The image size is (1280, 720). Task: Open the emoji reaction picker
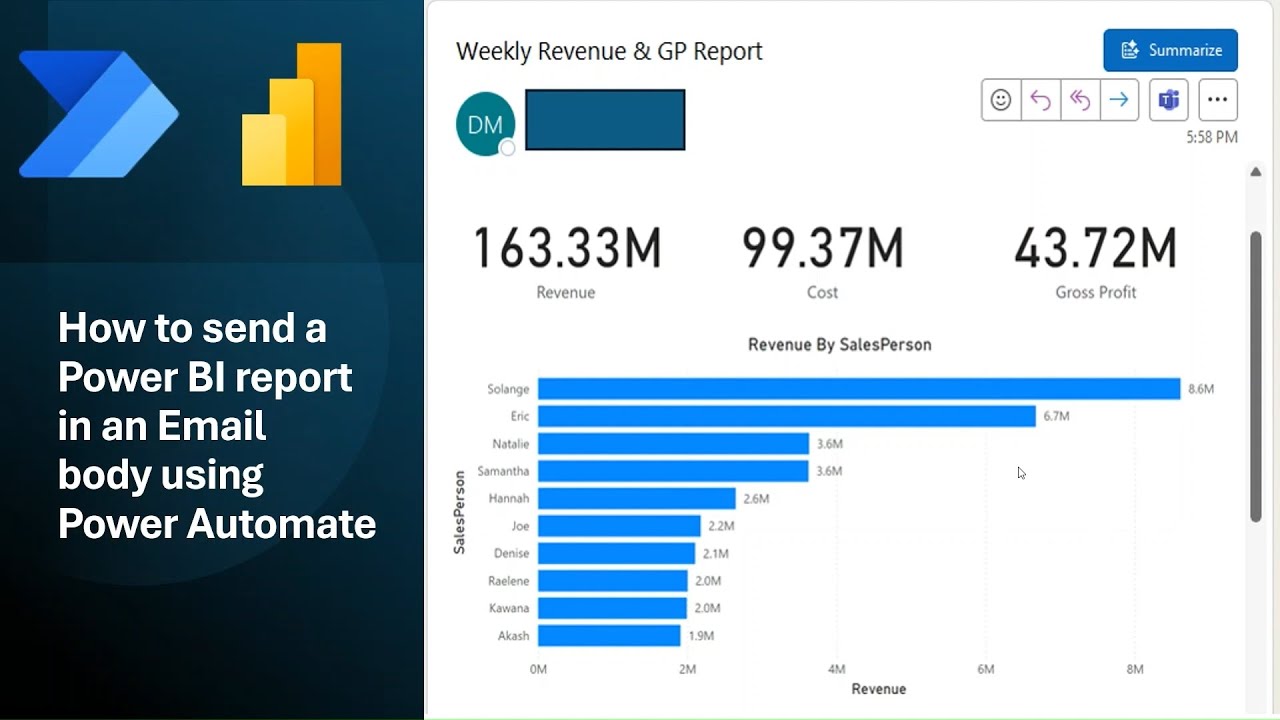pyautogui.click(x=1001, y=100)
